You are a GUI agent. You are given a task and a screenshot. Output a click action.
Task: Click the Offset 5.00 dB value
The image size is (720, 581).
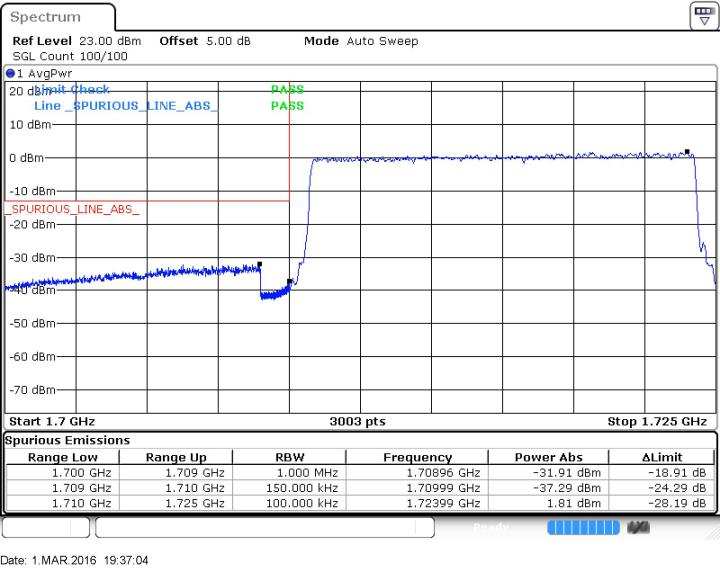point(228,41)
